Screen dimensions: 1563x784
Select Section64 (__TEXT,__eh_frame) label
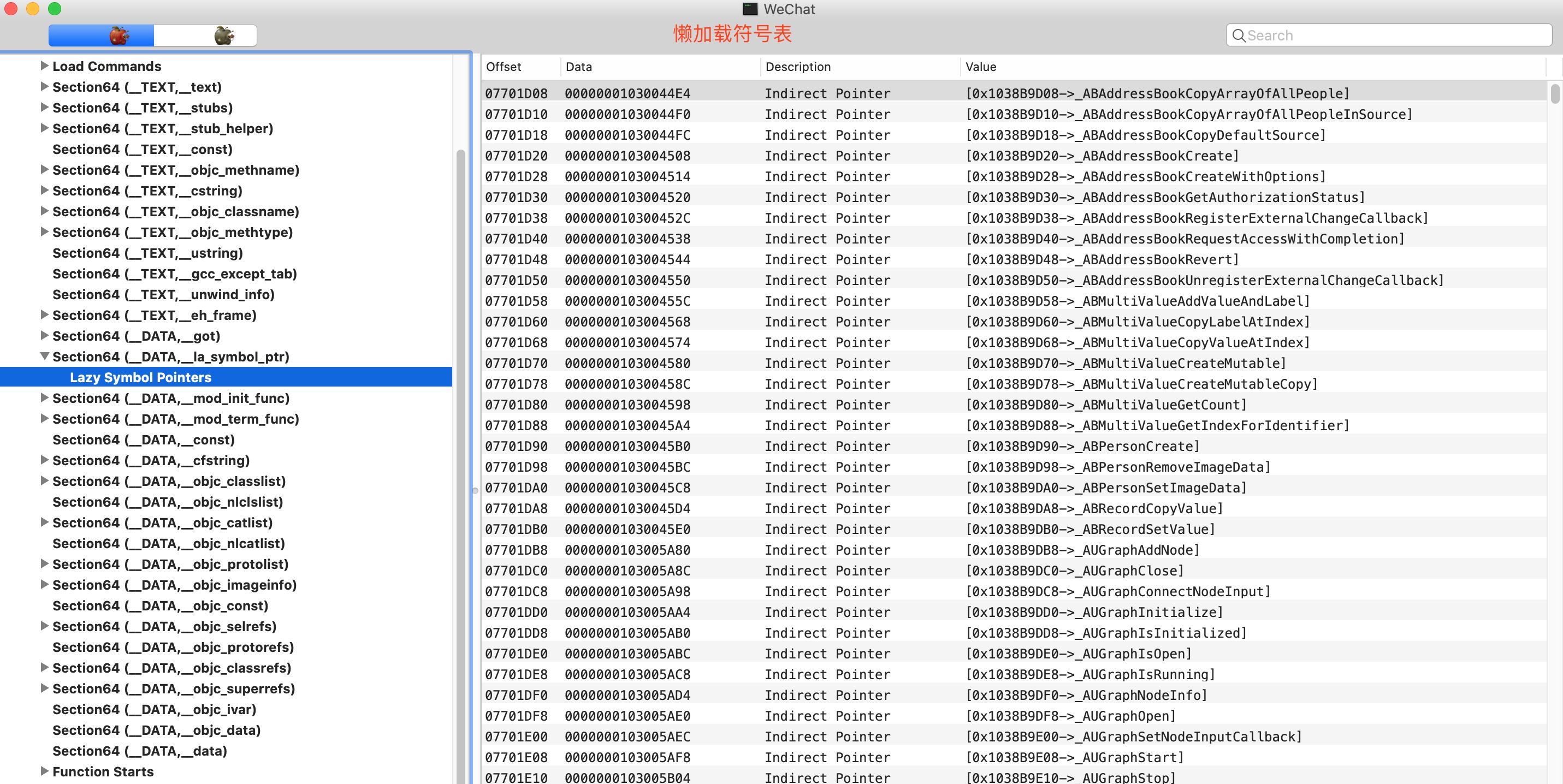(x=154, y=316)
